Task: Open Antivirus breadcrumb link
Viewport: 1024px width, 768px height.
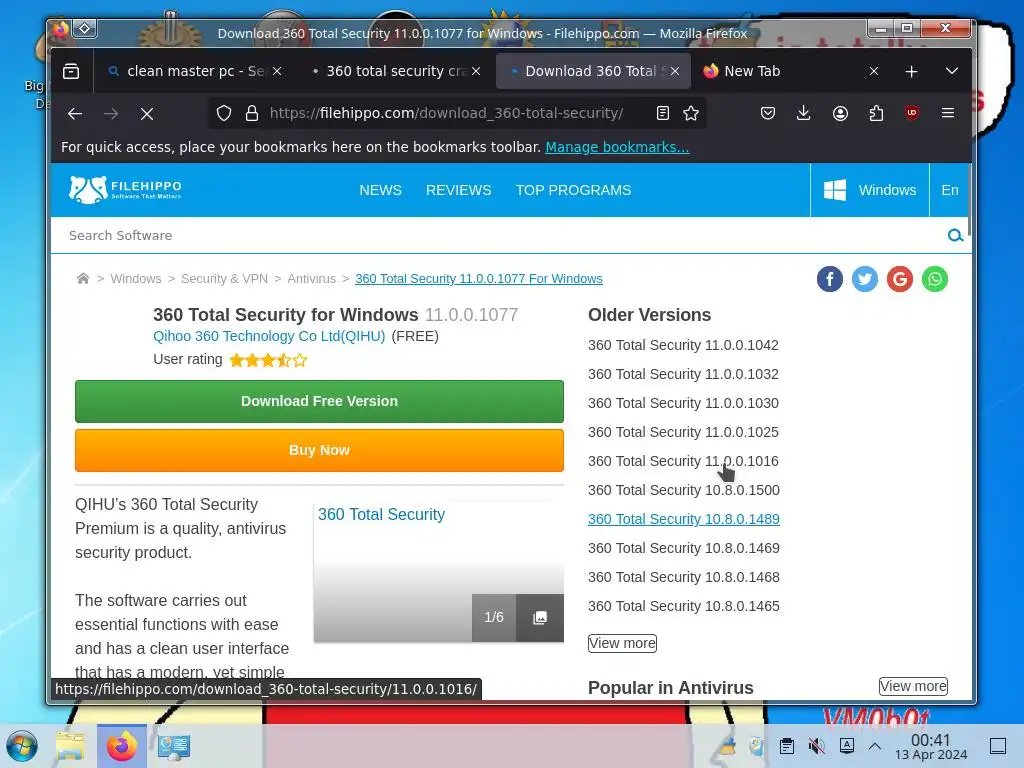Action: [312, 279]
